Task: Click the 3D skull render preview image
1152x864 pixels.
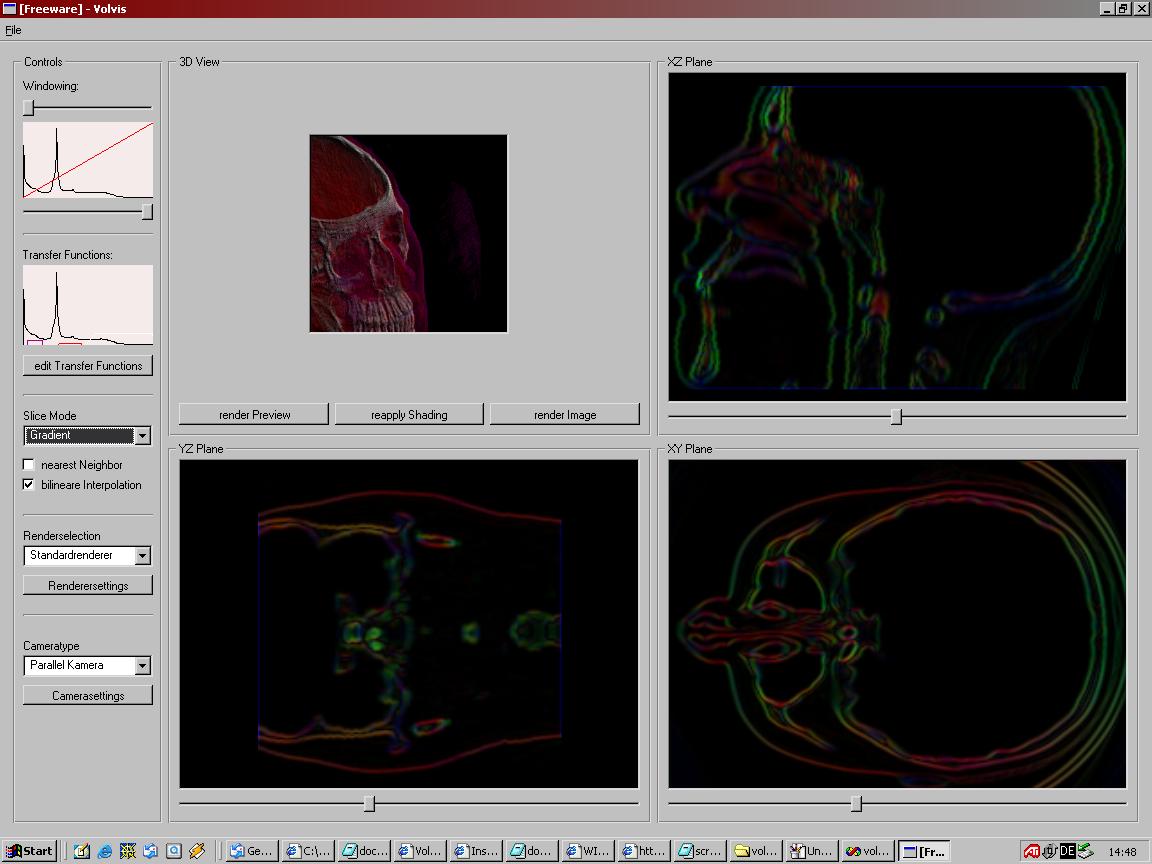Action: pos(408,234)
